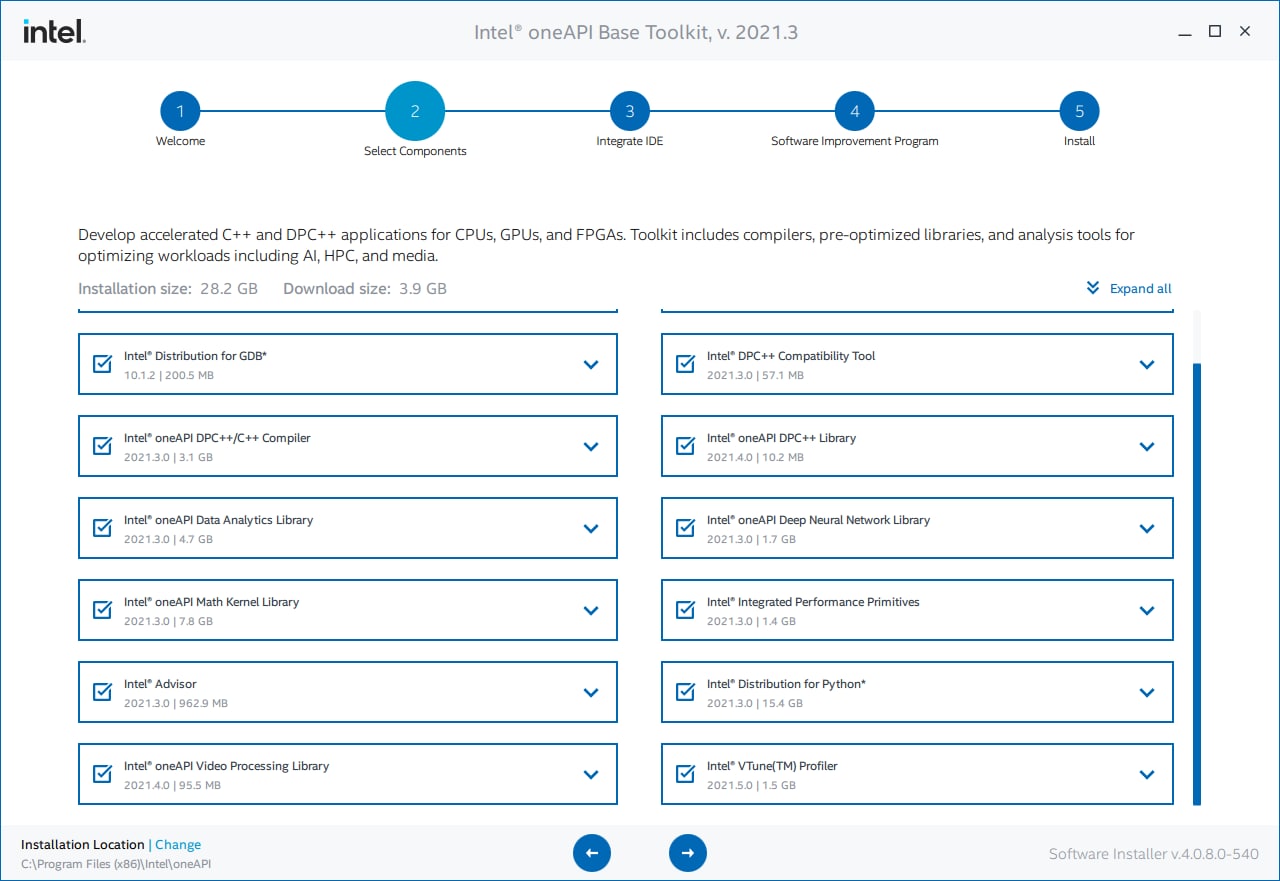Click step 5 Install circle
This screenshot has width=1280, height=881.
click(x=1080, y=112)
